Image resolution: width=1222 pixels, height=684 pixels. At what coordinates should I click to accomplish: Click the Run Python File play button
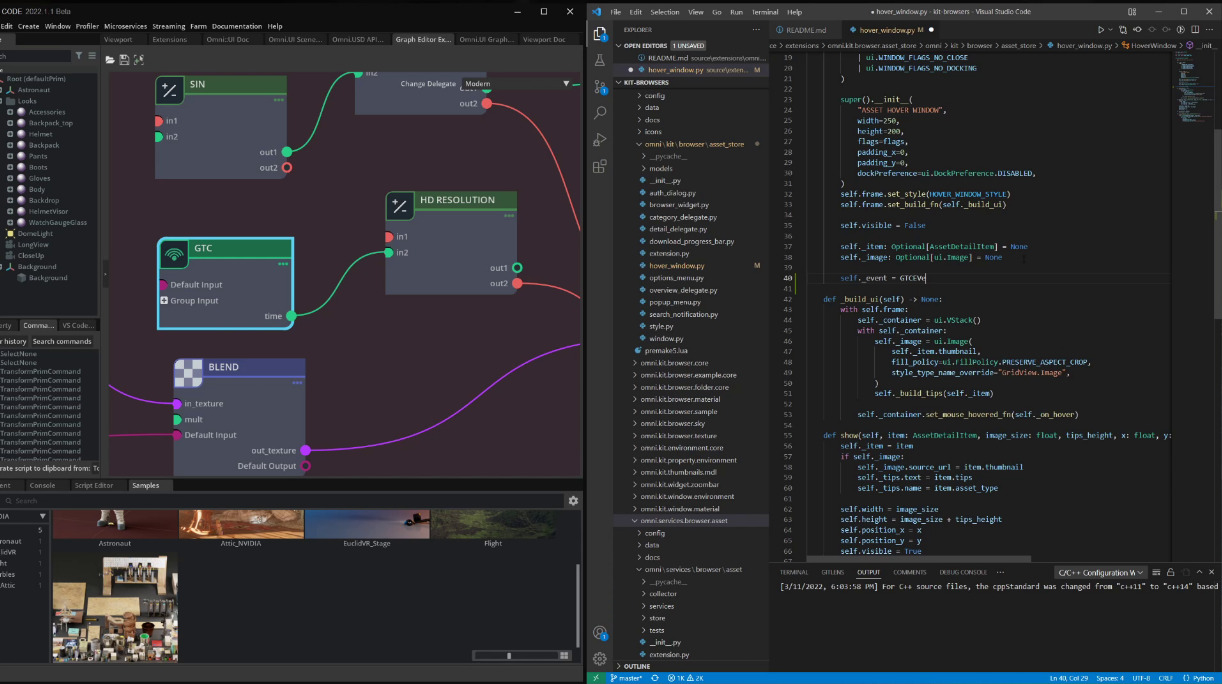1101,30
